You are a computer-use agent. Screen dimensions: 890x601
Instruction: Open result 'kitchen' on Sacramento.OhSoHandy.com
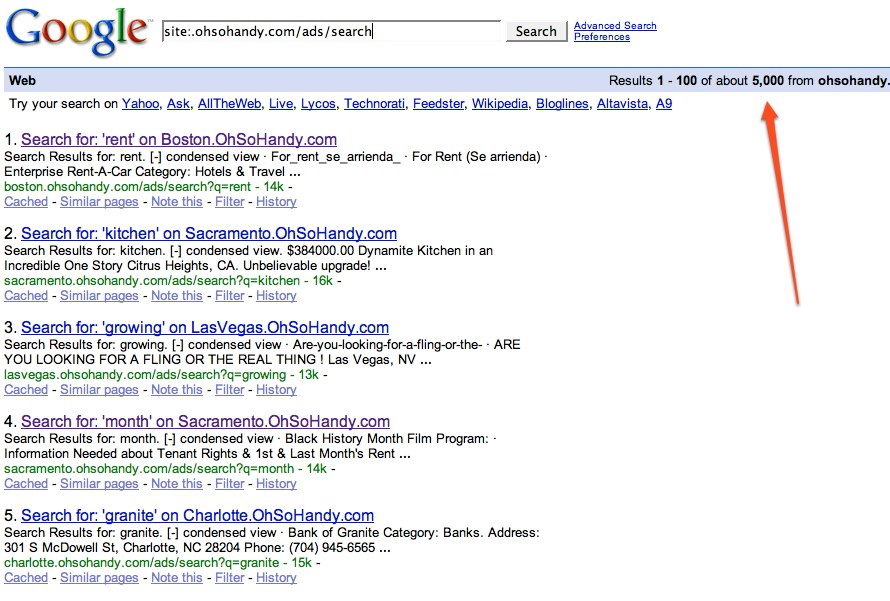209,234
